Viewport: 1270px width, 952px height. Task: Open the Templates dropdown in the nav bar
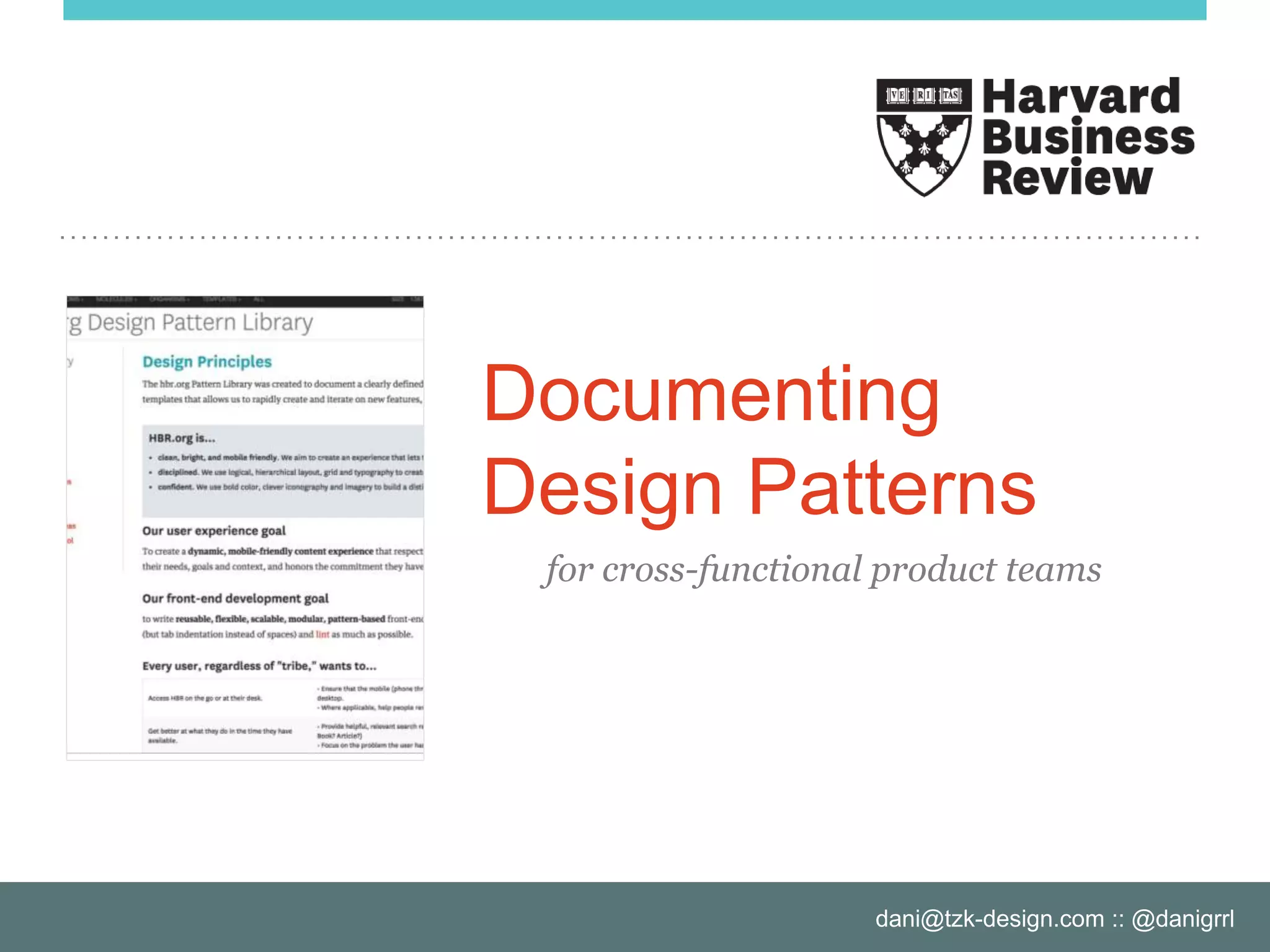(221, 300)
